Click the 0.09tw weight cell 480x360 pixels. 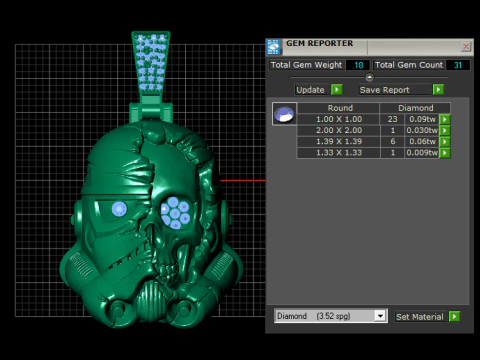pos(422,119)
